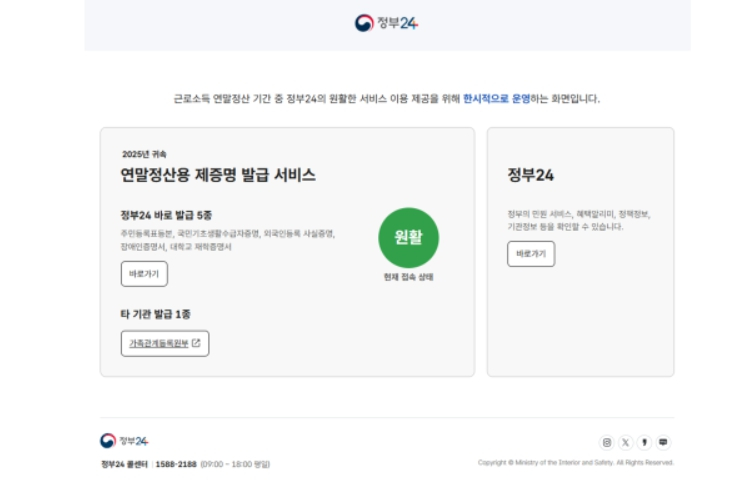Click the 정부24 logo in the page header
The height and width of the screenshot is (480, 754).
[x=386, y=23]
